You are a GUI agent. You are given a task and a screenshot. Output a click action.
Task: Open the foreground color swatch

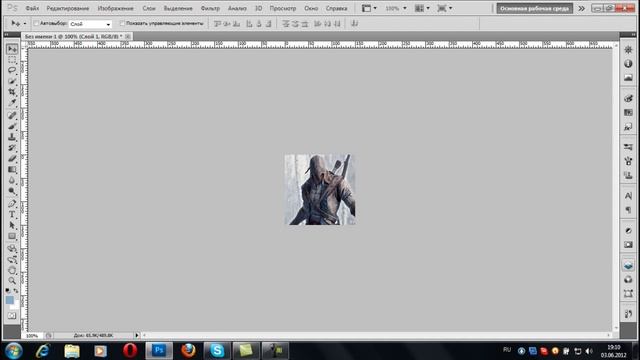[x=9, y=300]
